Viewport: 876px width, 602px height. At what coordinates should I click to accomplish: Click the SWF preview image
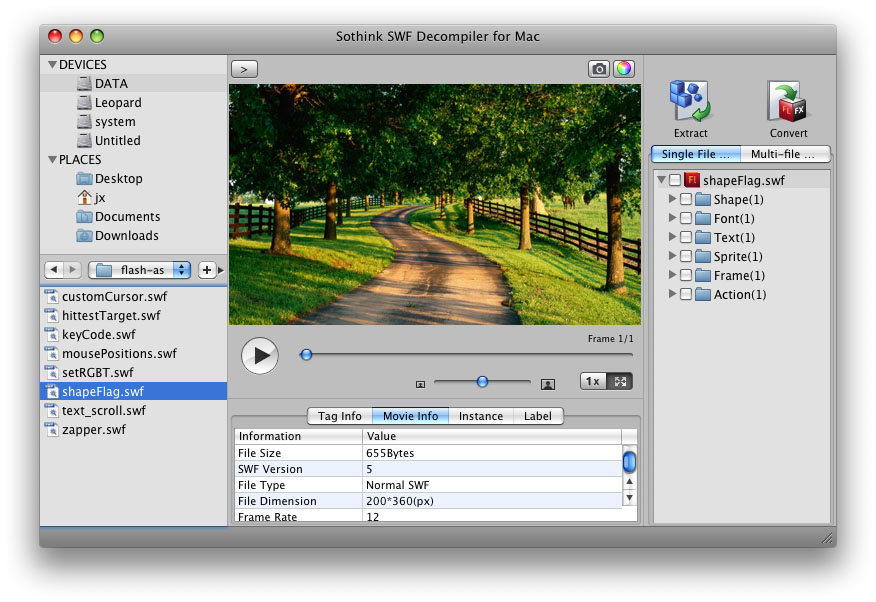tap(435, 204)
